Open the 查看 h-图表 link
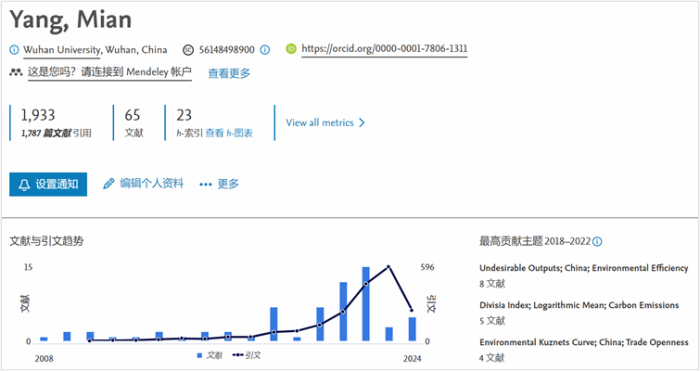The image size is (700, 371). [x=229, y=133]
